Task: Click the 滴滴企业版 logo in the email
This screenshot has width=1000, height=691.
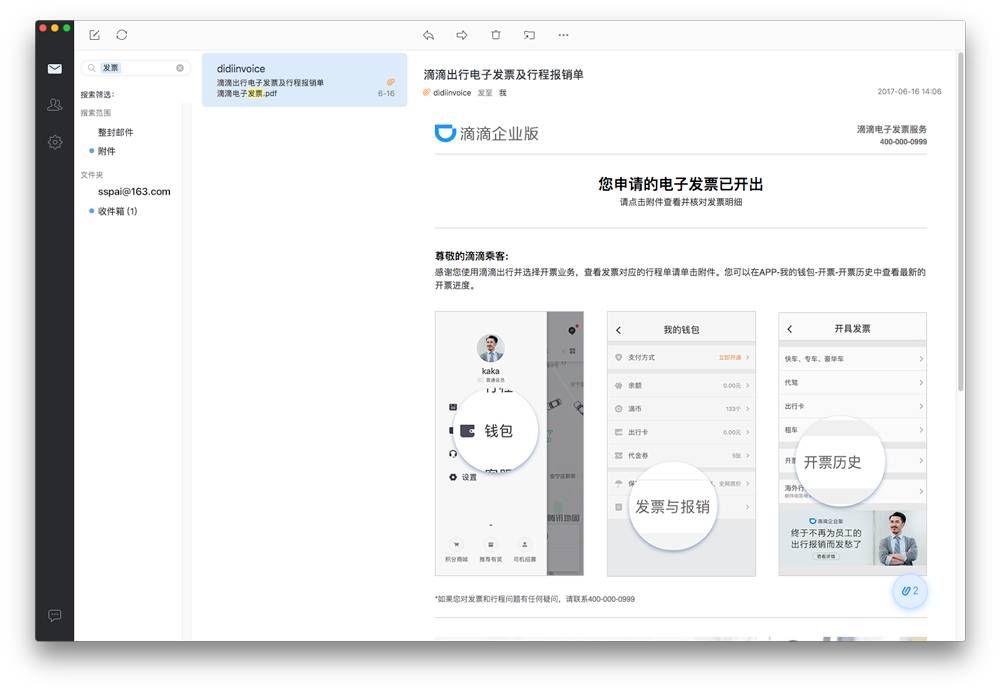Action: (487, 133)
